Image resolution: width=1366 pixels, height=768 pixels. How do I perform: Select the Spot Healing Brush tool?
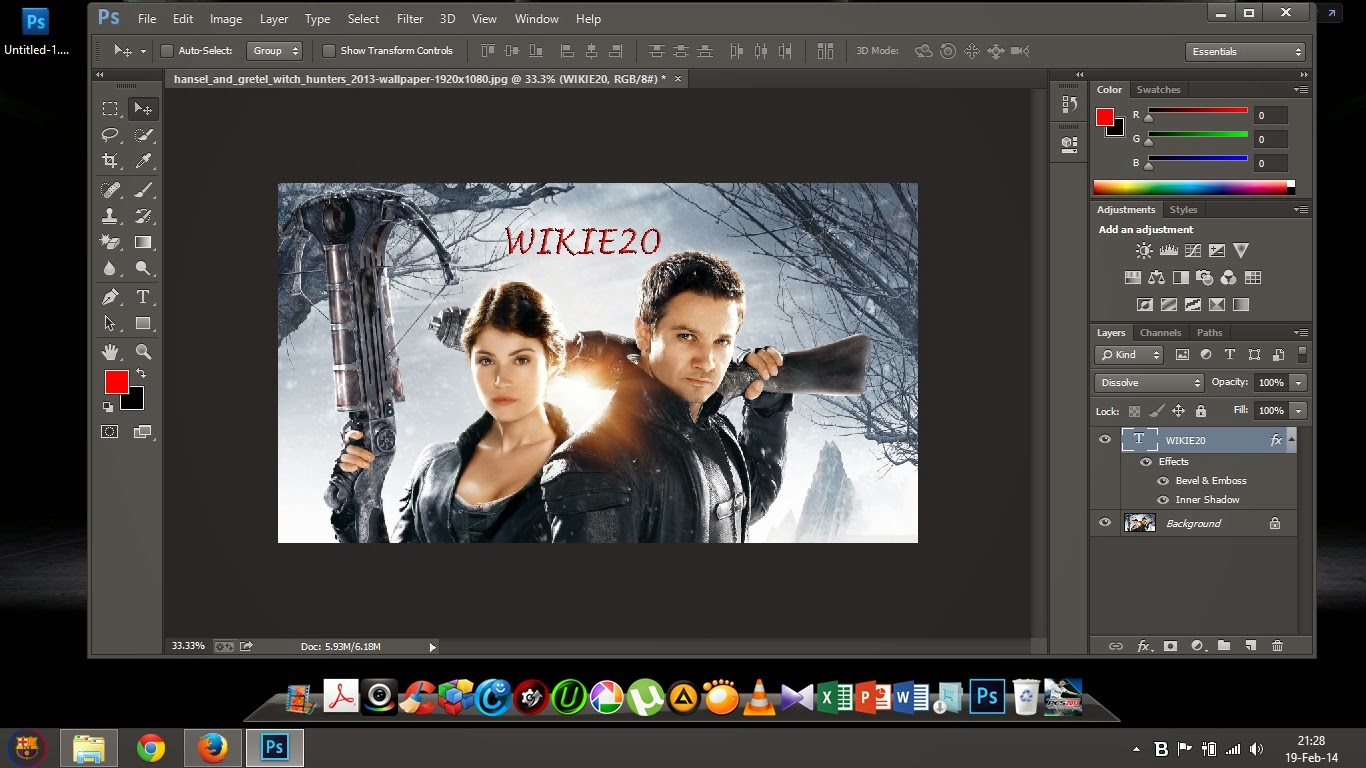click(x=110, y=190)
